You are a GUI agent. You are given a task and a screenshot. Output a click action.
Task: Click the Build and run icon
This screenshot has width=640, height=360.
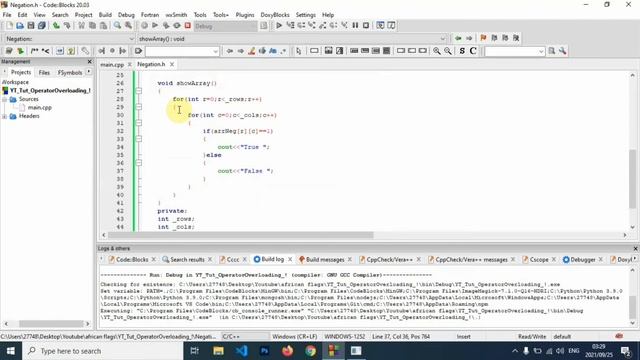[166, 26]
